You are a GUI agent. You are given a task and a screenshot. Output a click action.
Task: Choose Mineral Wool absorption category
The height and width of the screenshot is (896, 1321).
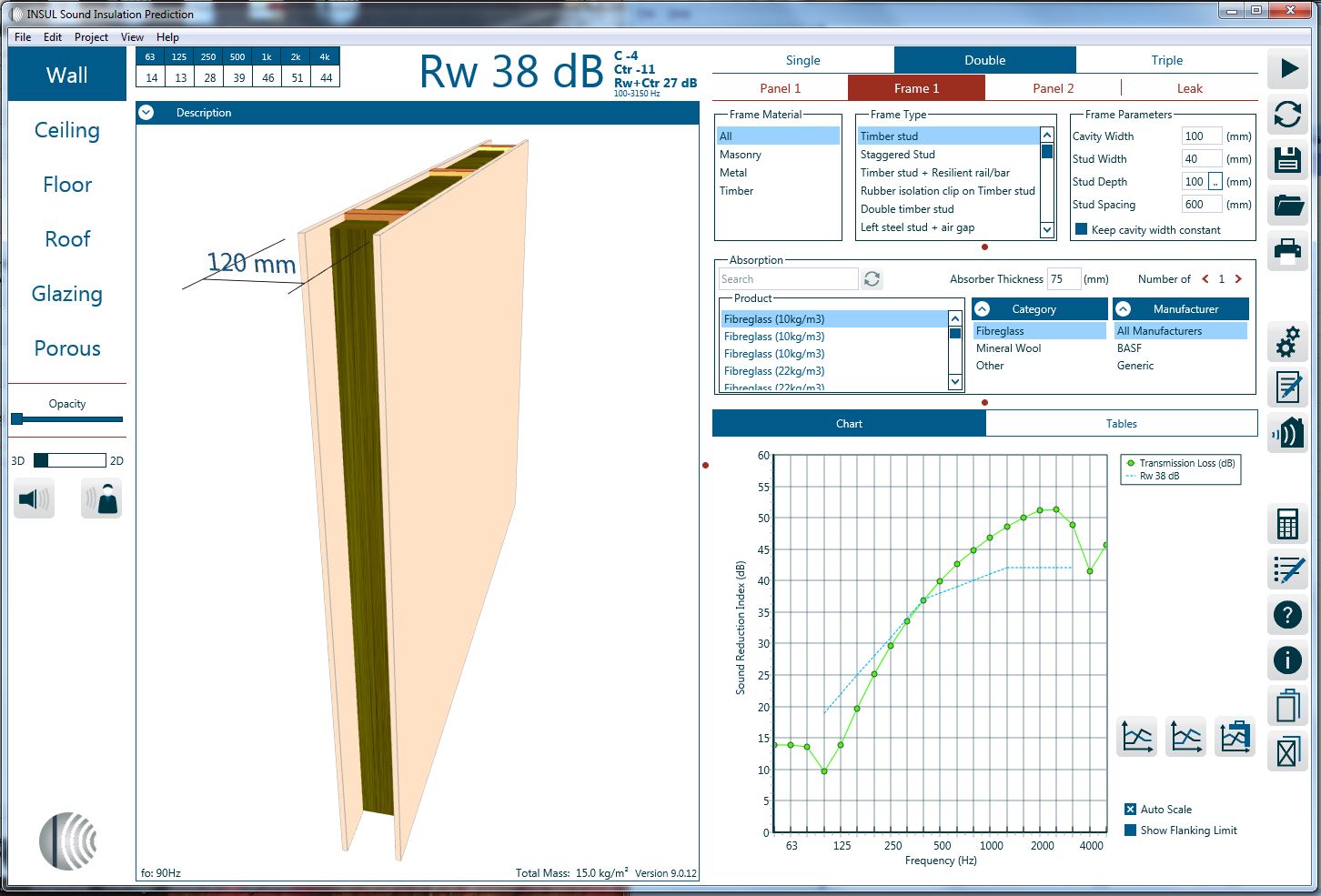(x=1008, y=348)
